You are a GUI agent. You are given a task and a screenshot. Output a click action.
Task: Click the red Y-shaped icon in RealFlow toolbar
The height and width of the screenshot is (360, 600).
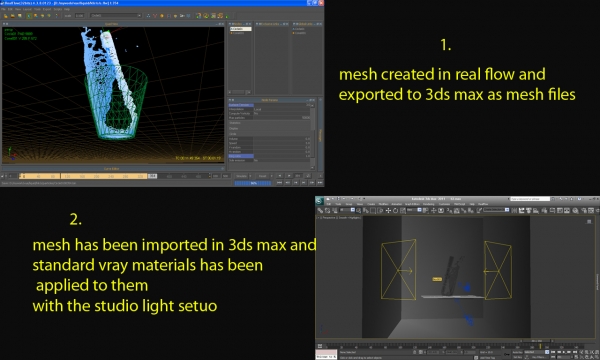pos(155,16)
